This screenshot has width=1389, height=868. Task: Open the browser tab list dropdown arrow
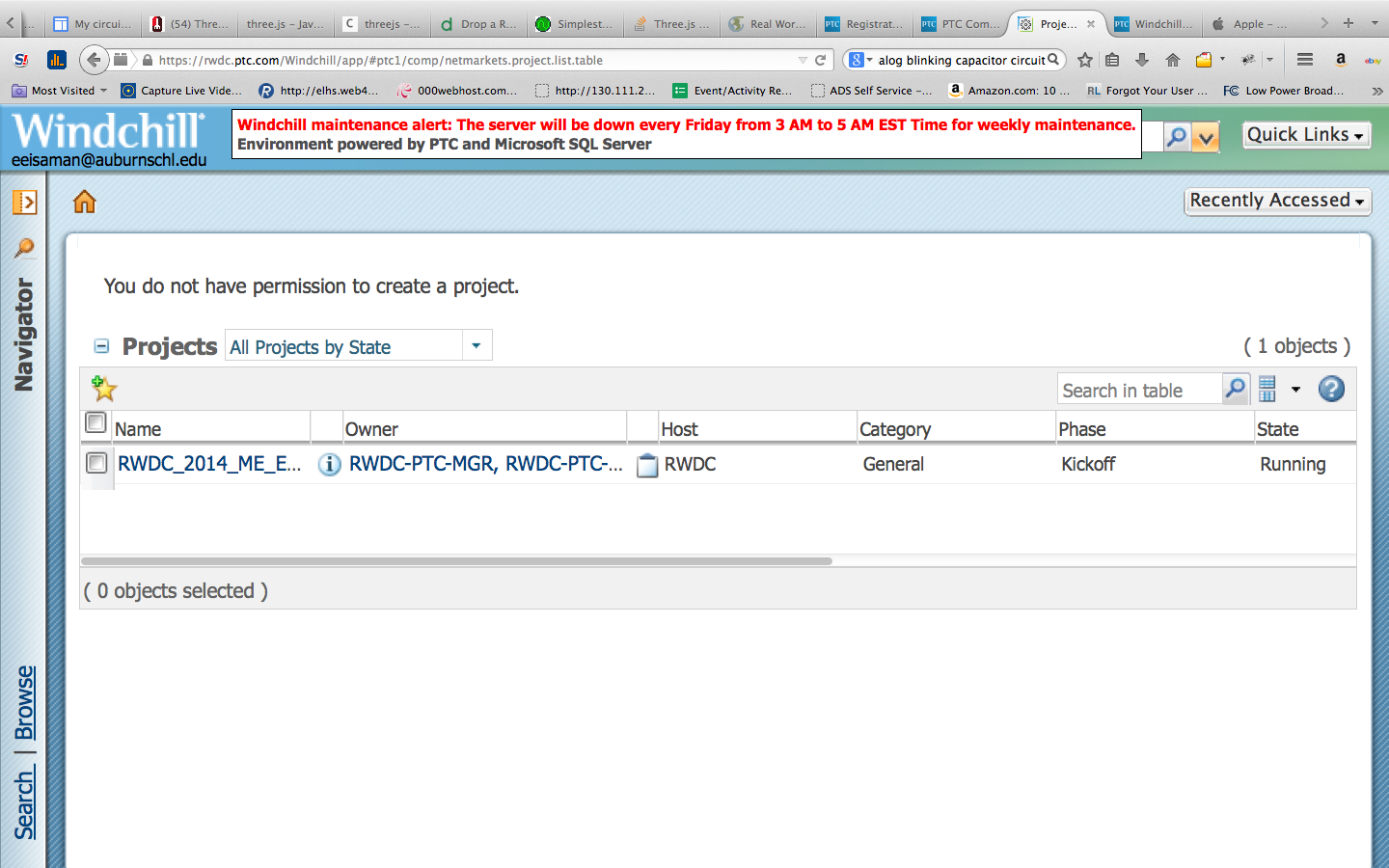[1375, 23]
